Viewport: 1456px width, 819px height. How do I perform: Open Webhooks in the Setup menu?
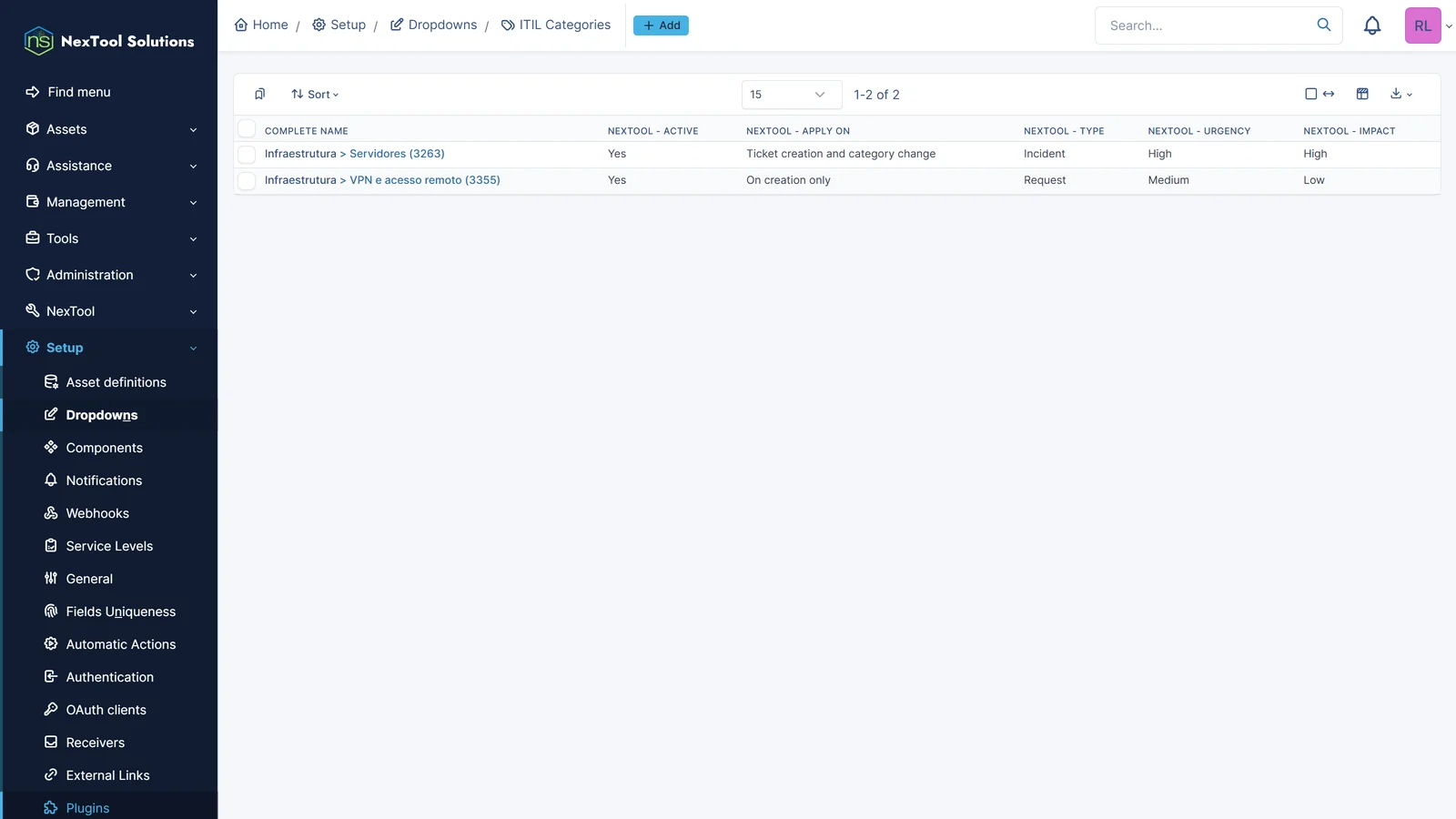click(x=97, y=513)
